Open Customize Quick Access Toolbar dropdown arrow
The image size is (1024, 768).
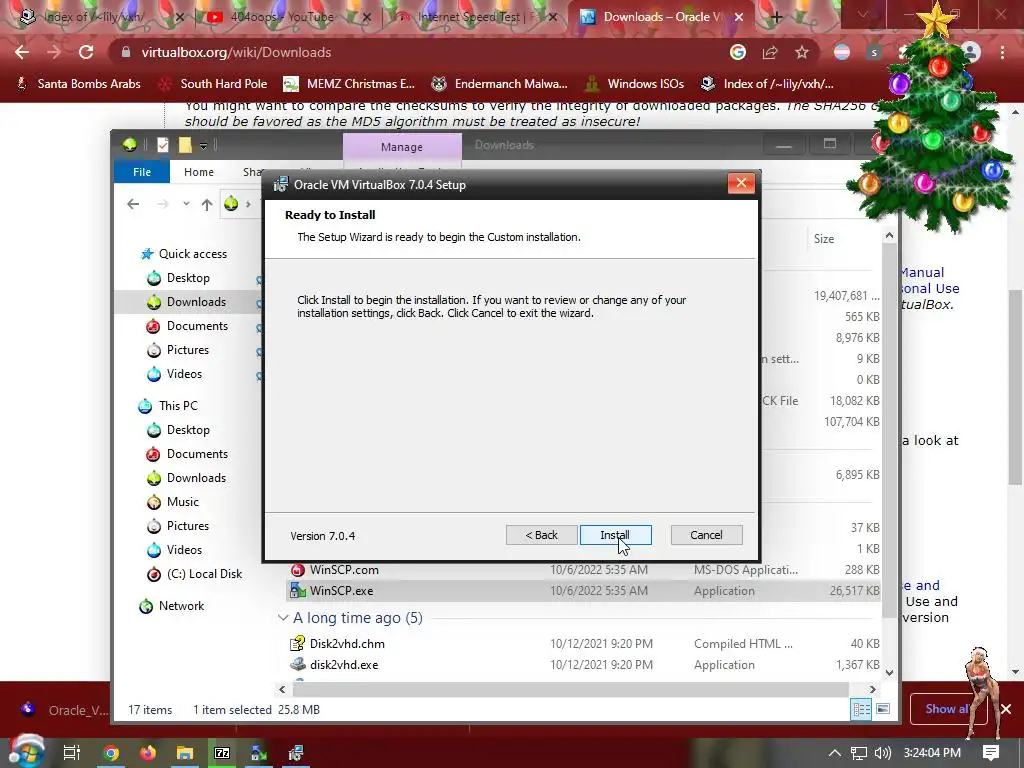point(203,146)
